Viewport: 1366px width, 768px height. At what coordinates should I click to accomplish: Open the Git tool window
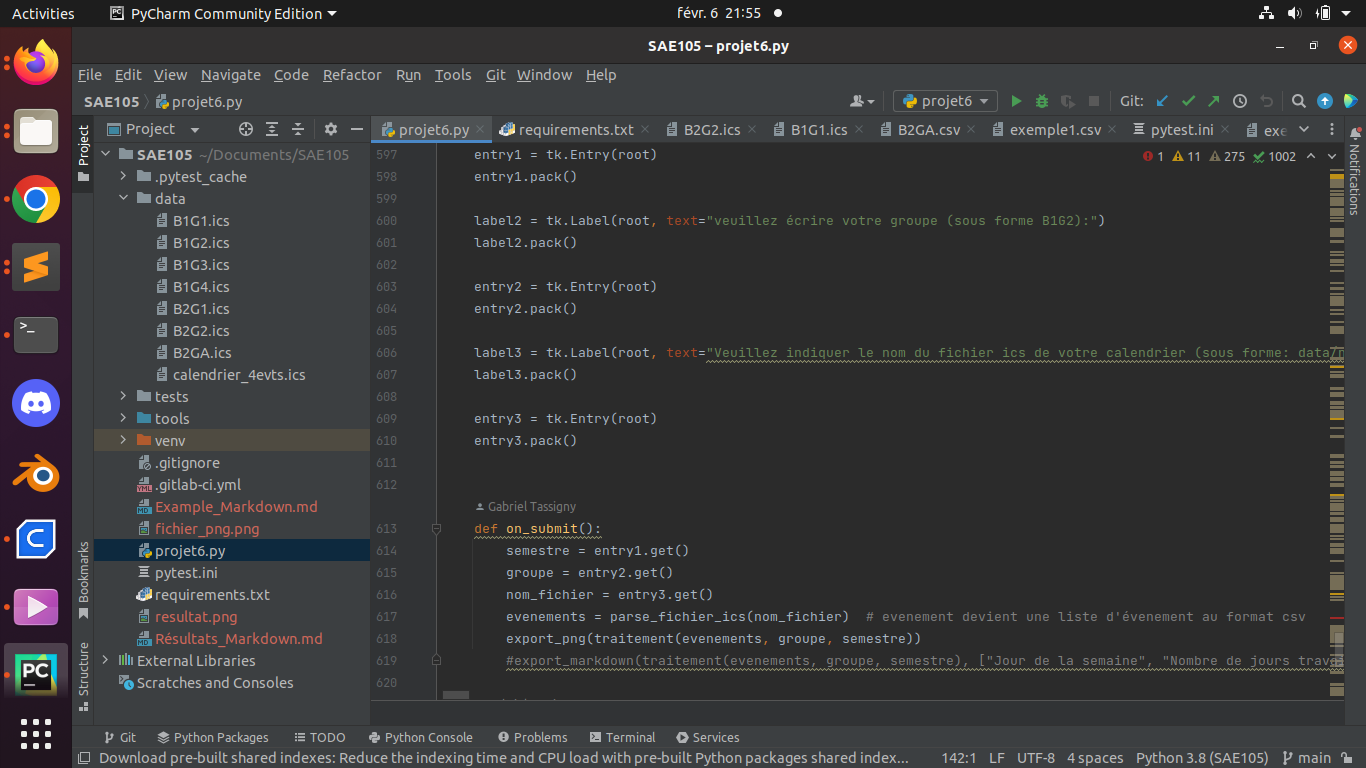click(x=120, y=737)
